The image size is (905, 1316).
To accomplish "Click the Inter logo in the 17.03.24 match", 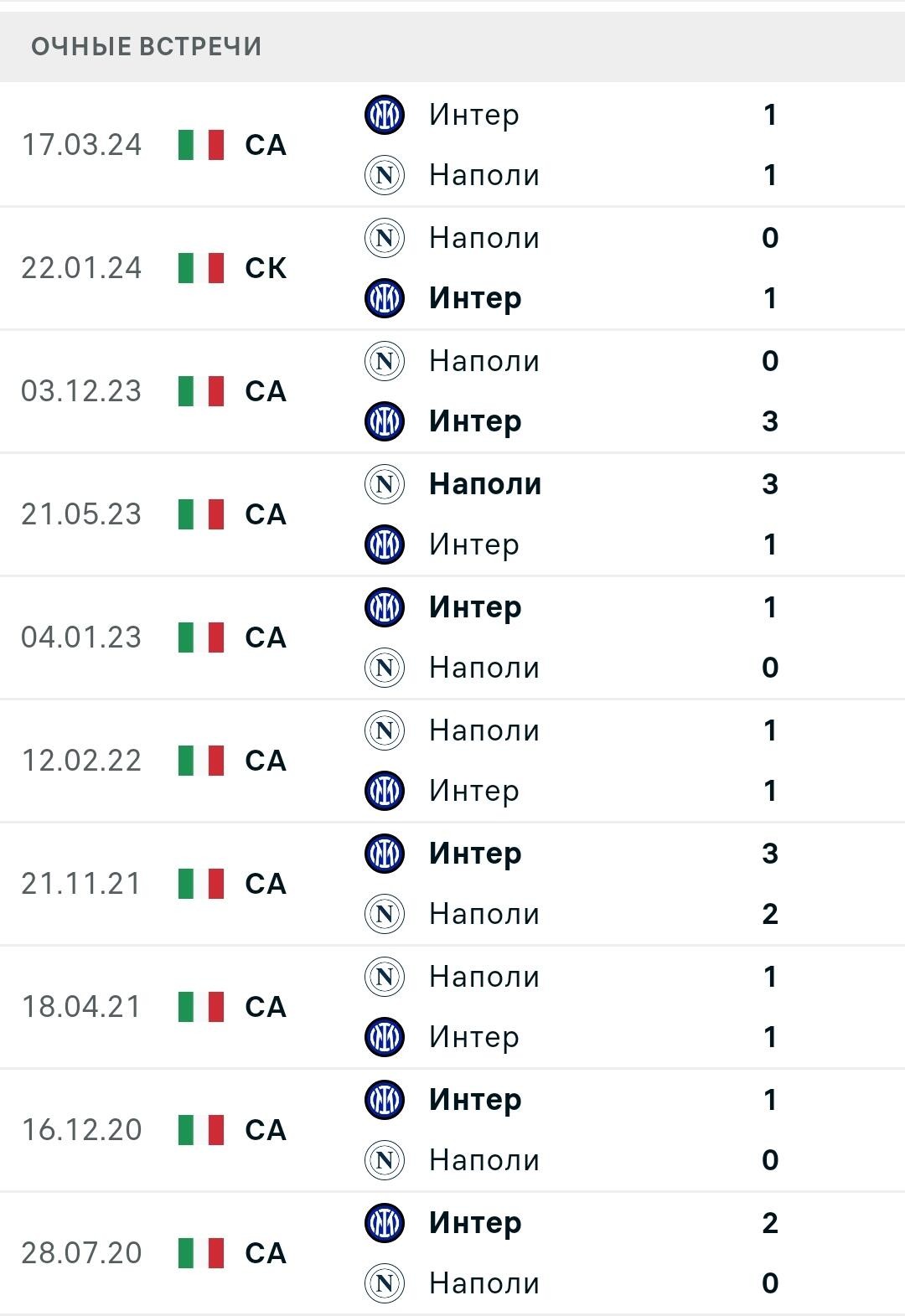I will tap(385, 115).
